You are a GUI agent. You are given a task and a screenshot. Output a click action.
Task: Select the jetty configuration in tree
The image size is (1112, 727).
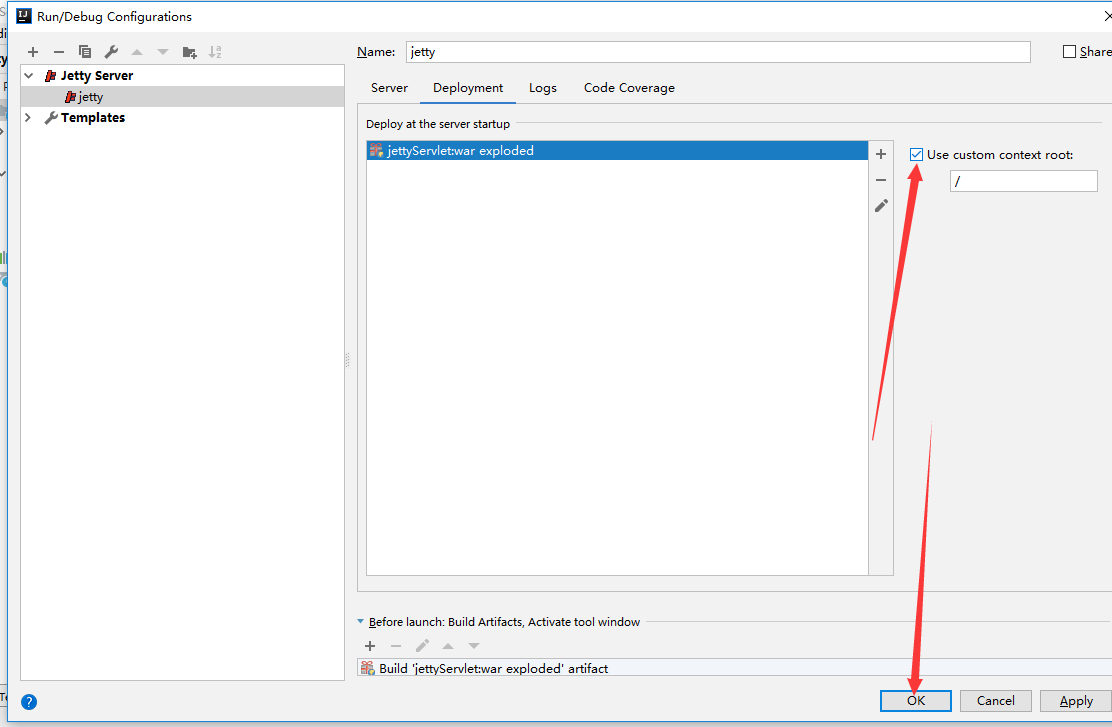[182, 96]
